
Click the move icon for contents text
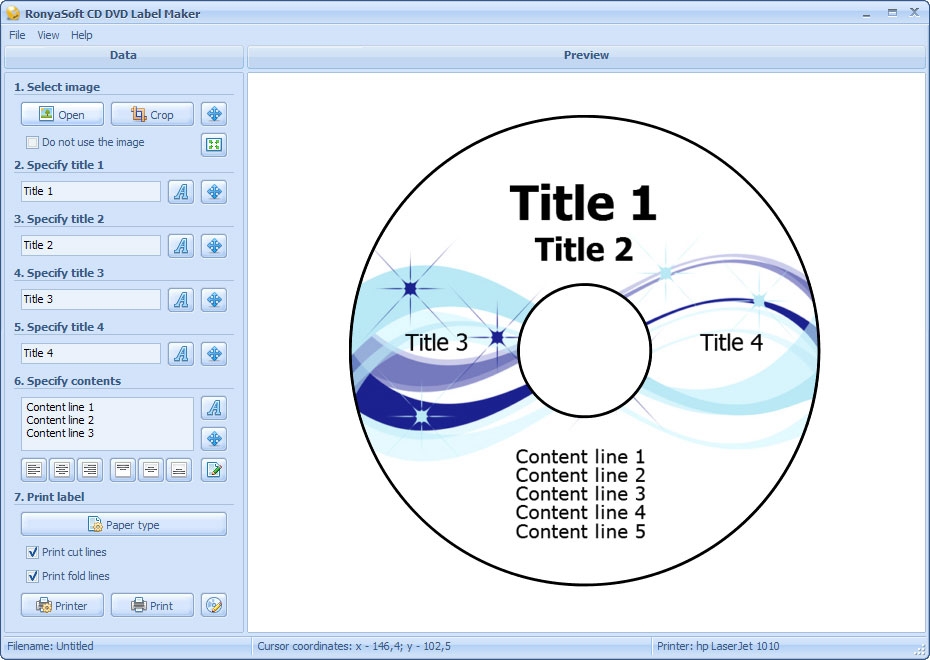point(214,439)
